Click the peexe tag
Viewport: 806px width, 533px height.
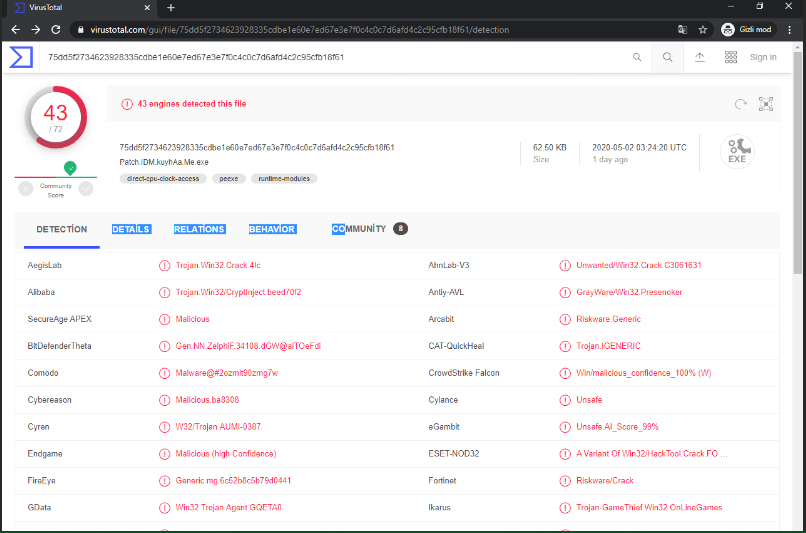click(x=229, y=178)
